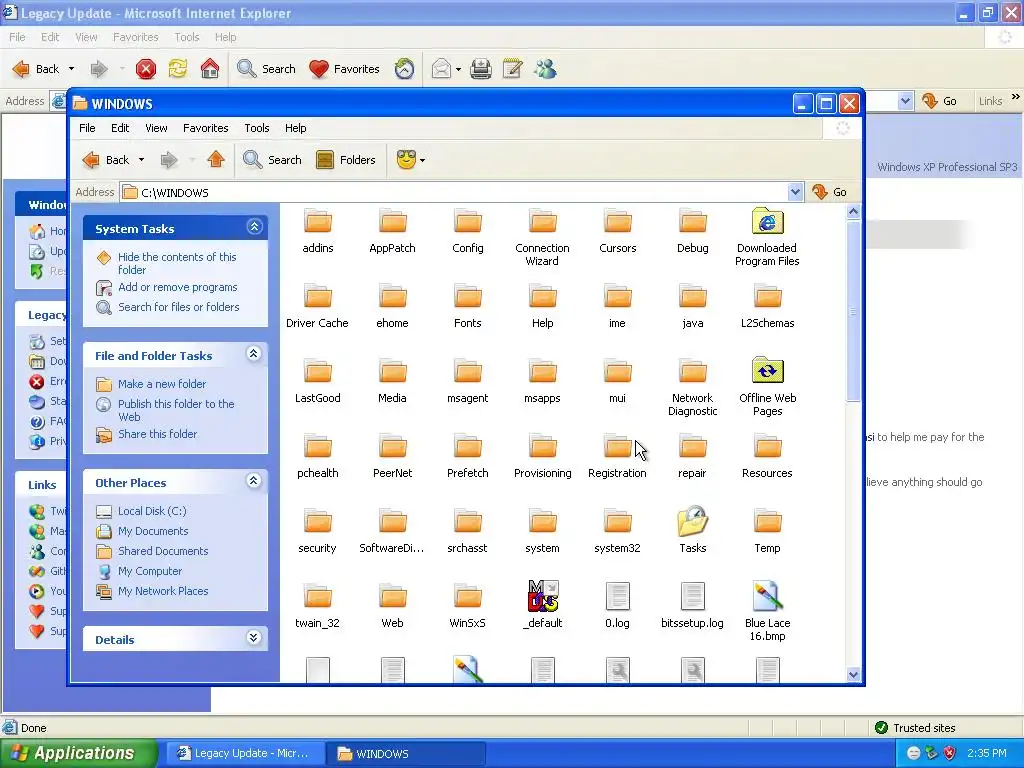Click Home icon in Internet Explorer toolbar
The height and width of the screenshot is (768, 1024).
[x=210, y=69]
